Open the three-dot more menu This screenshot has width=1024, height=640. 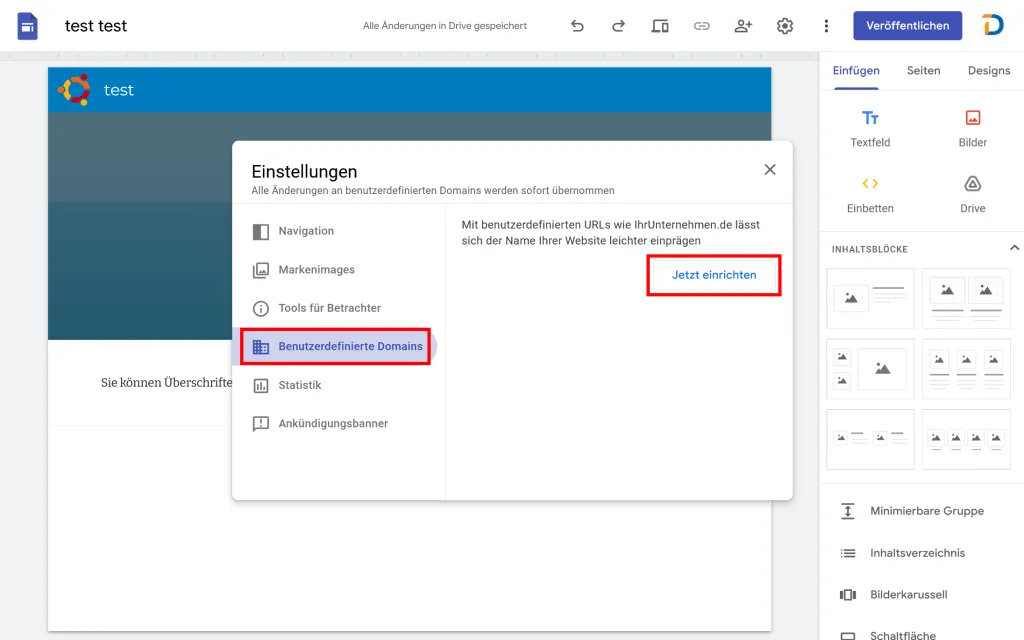(x=826, y=26)
